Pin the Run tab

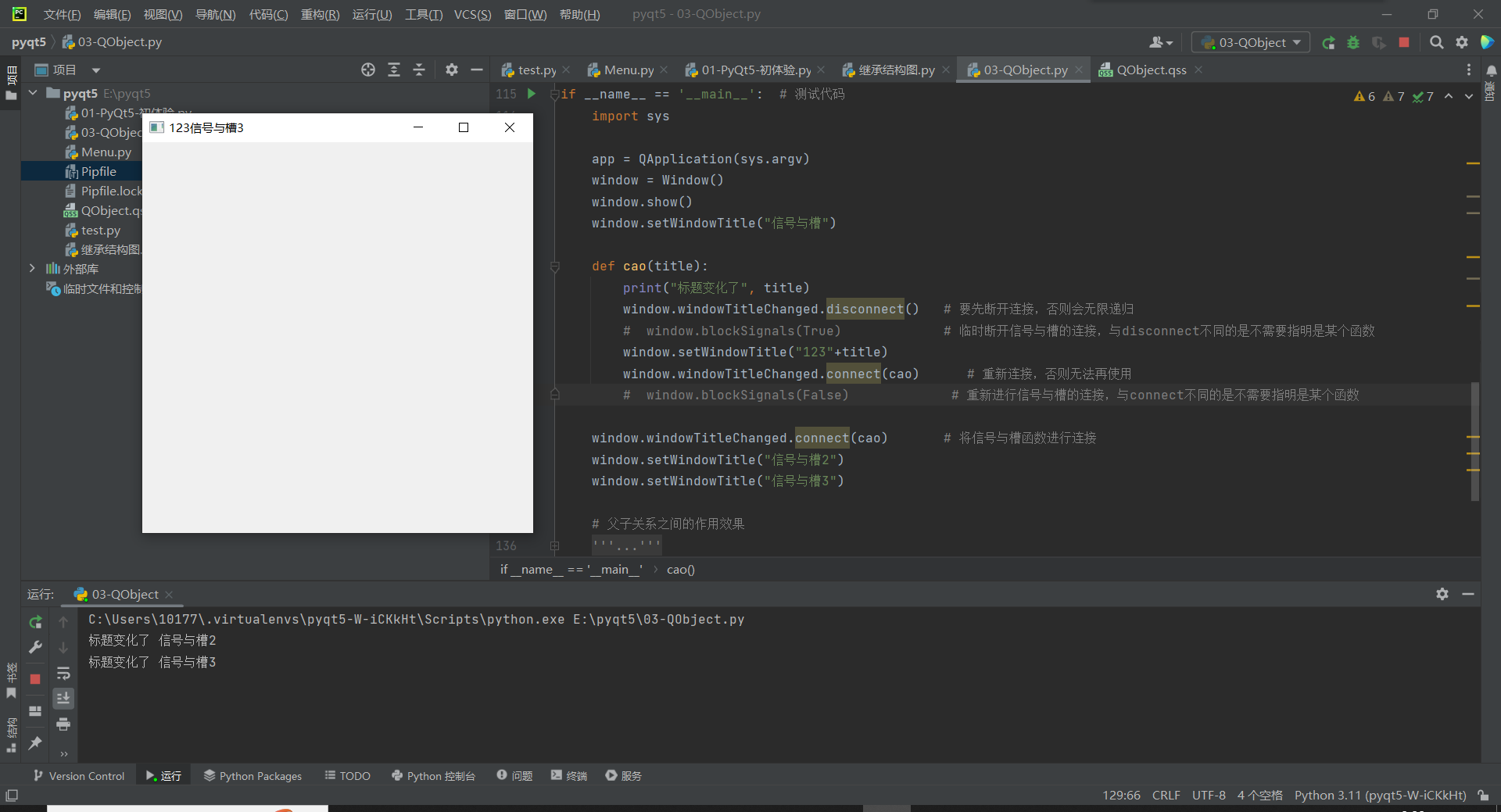coord(35,743)
